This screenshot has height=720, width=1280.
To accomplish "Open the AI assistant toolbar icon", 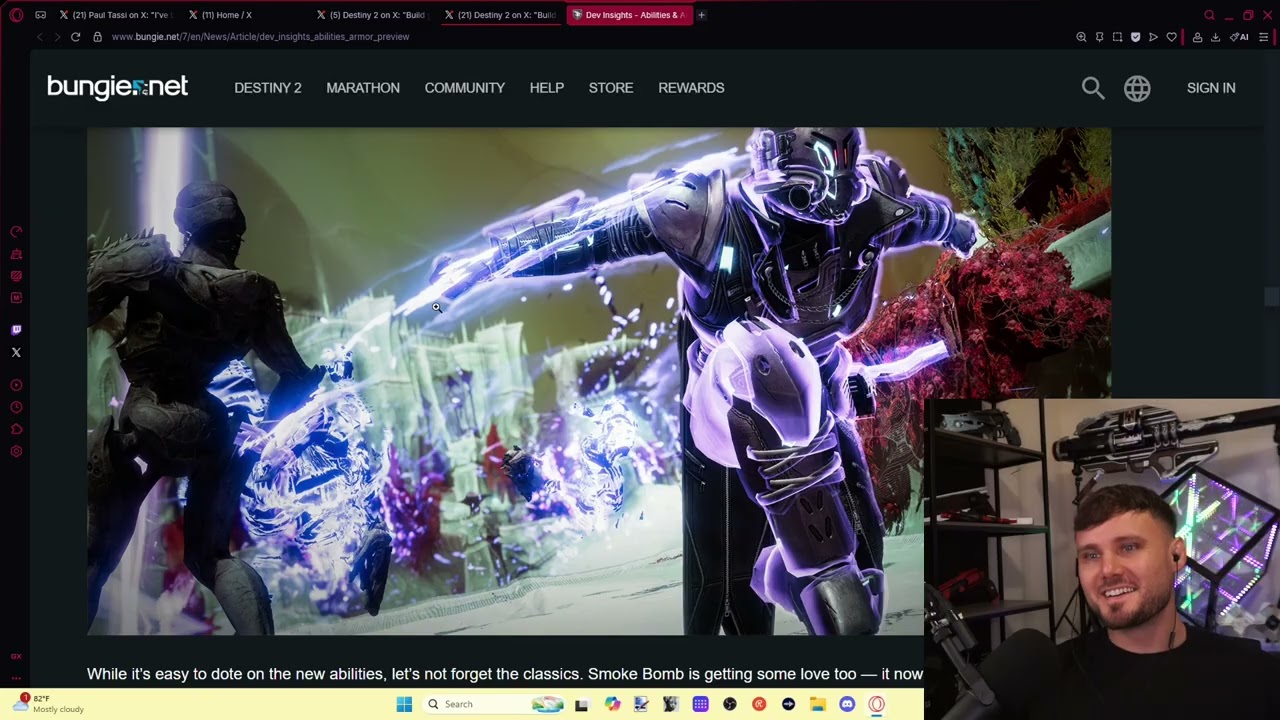I will click(1241, 37).
